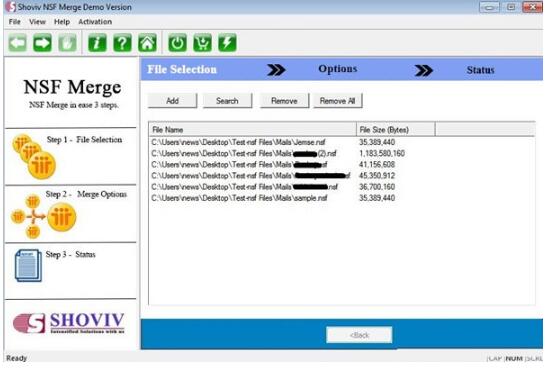Click the Ready status bar text
The width and height of the screenshot is (552, 369).
[x=17, y=358]
